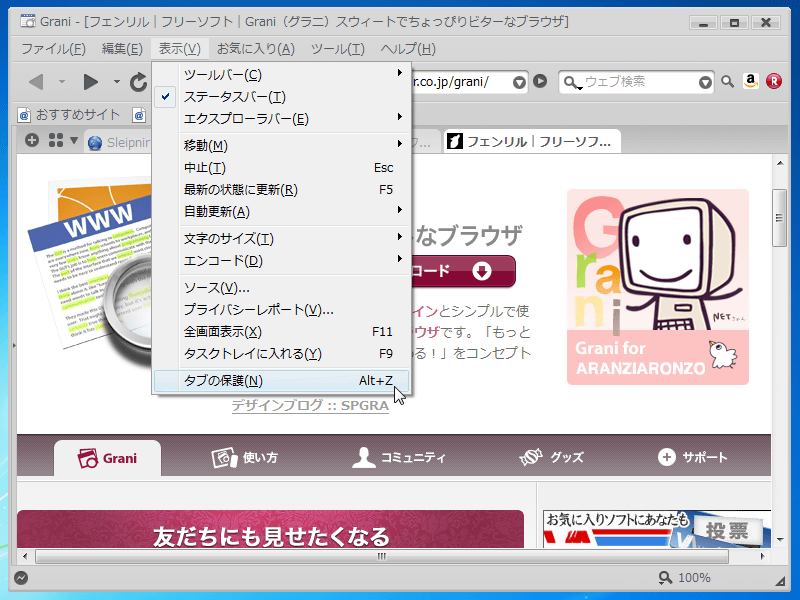
Task: Click the Go button beside the address bar
Action: 540,81
